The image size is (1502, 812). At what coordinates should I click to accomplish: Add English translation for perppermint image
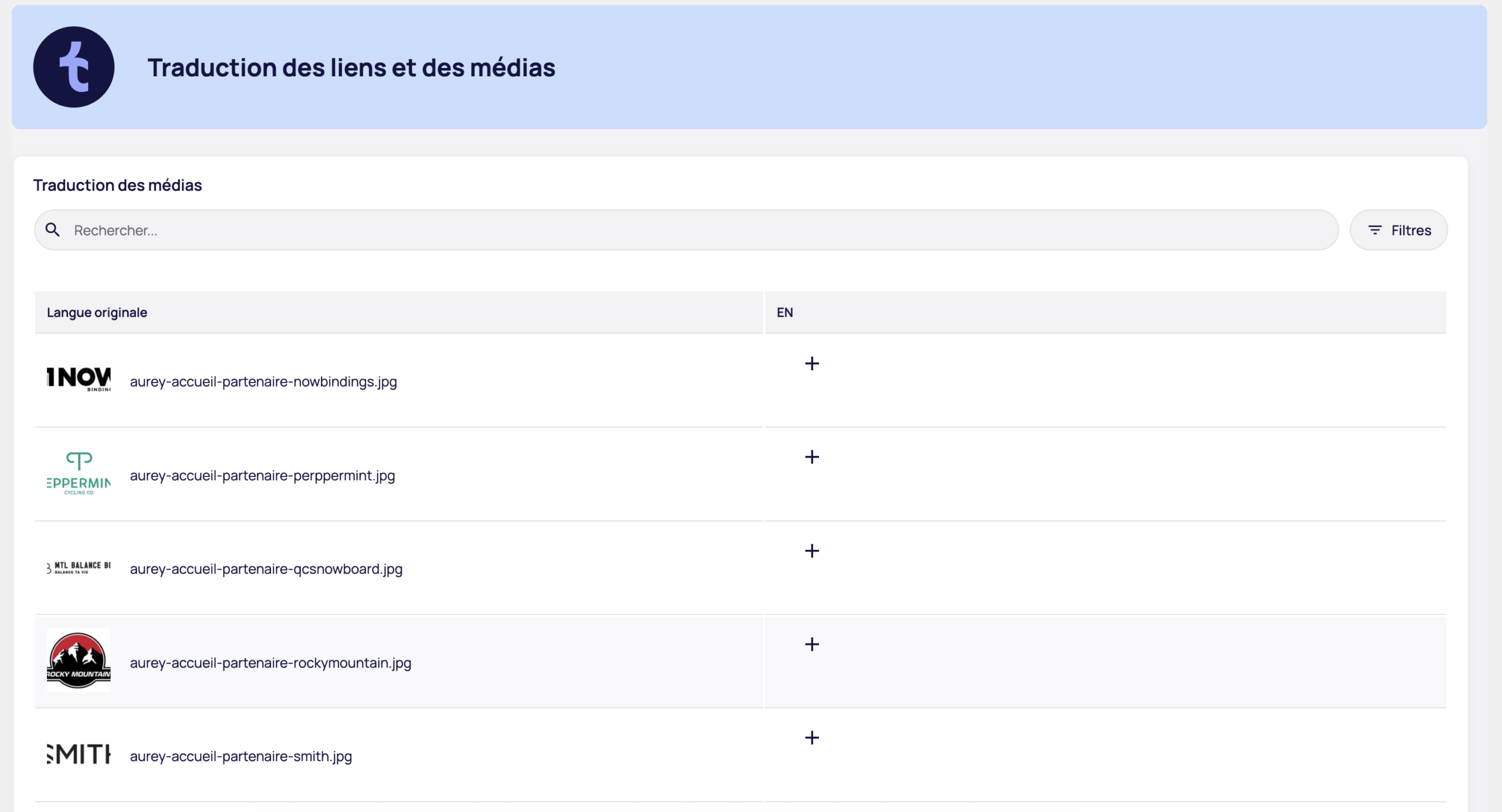pos(812,458)
